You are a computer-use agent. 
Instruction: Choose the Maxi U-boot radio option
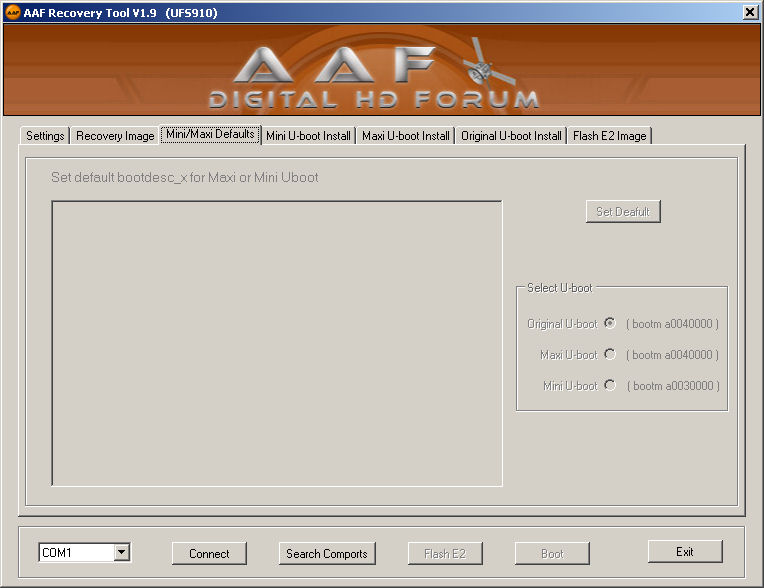(x=610, y=354)
